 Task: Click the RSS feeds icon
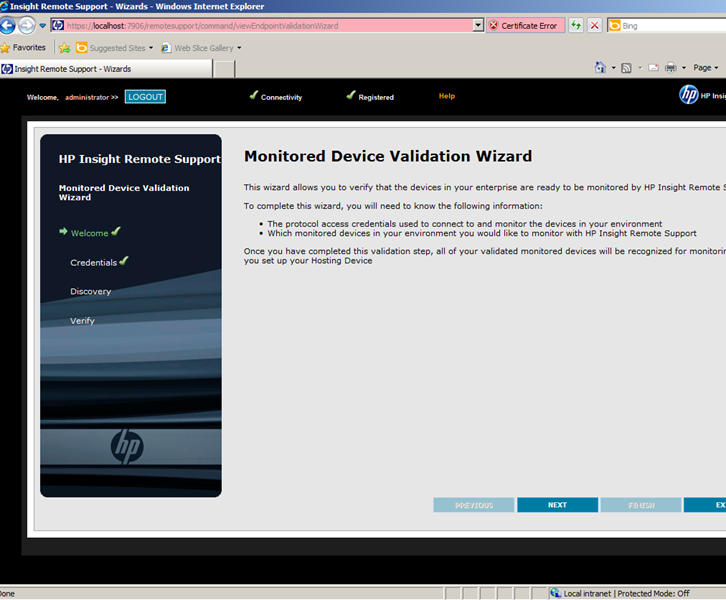(x=626, y=68)
